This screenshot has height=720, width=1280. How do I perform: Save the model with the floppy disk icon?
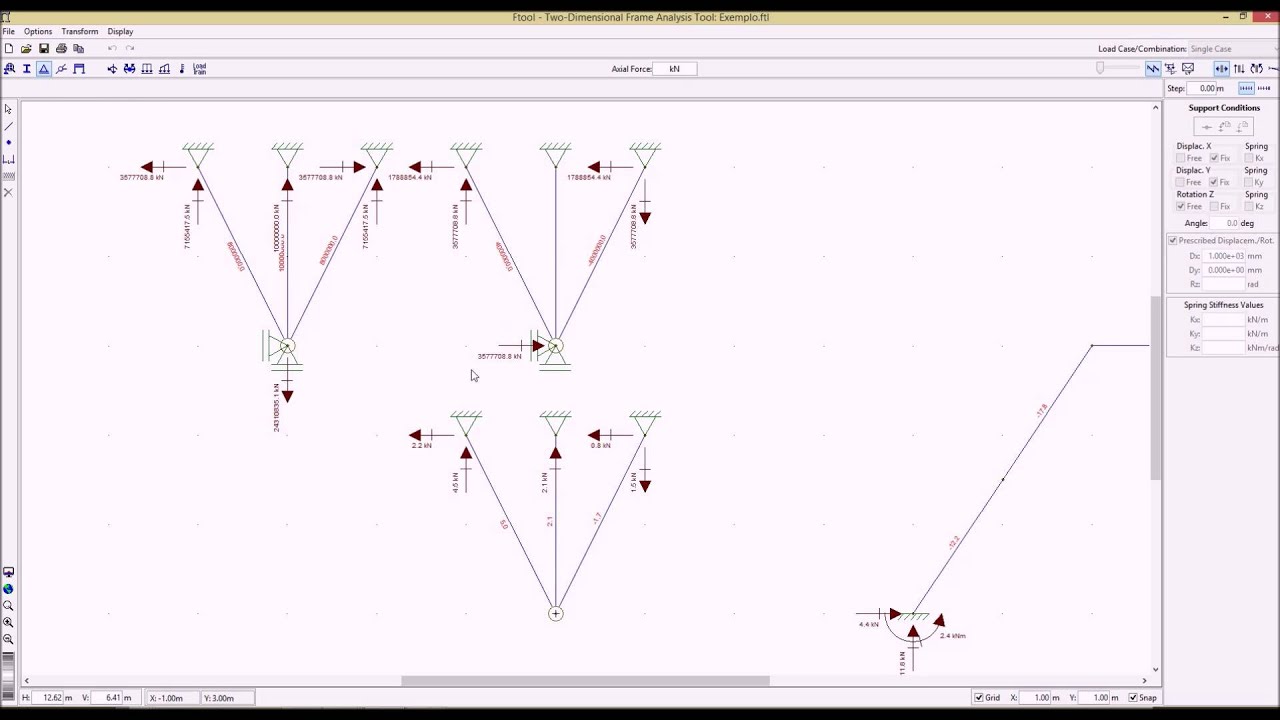point(44,48)
